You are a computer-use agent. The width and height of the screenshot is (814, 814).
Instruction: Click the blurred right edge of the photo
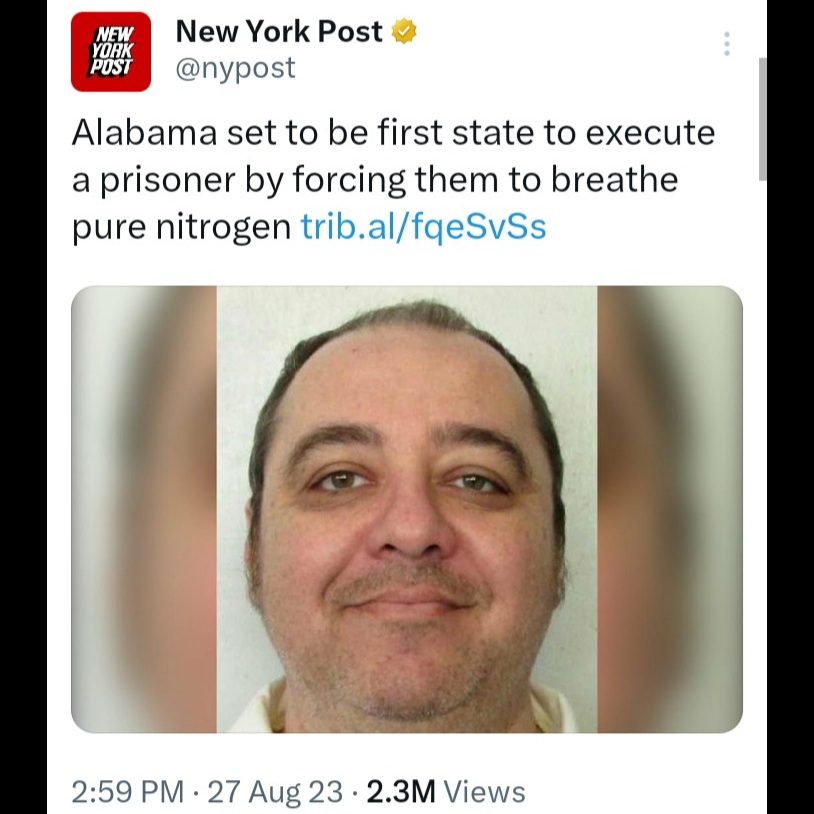(x=670, y=509)
